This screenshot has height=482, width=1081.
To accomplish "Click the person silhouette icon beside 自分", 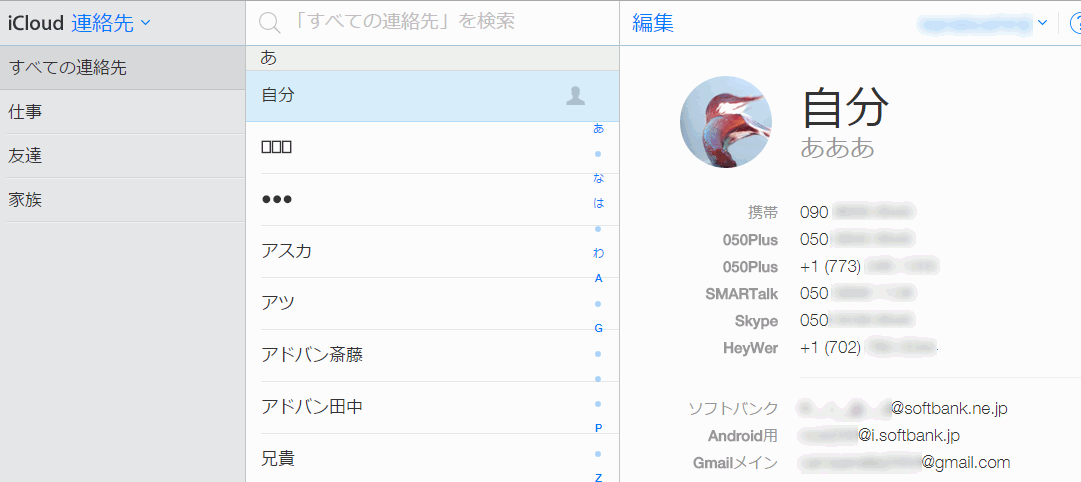I will [x=576, y=95].
